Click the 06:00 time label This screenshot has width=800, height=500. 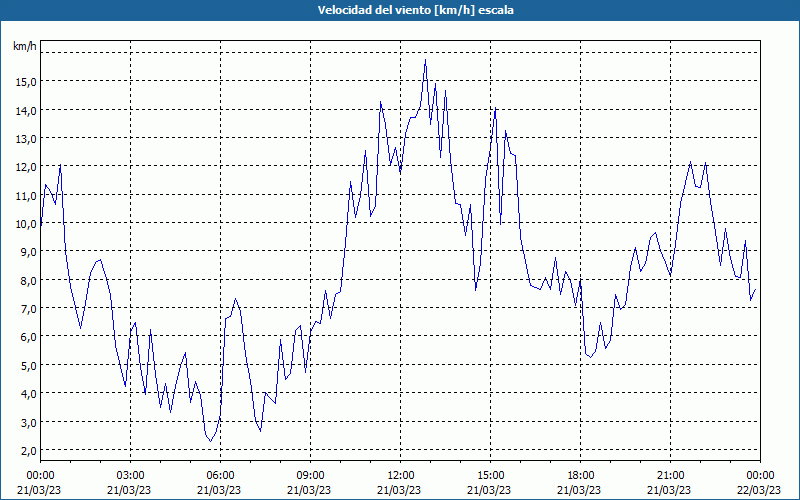click(x=220, y=476)
